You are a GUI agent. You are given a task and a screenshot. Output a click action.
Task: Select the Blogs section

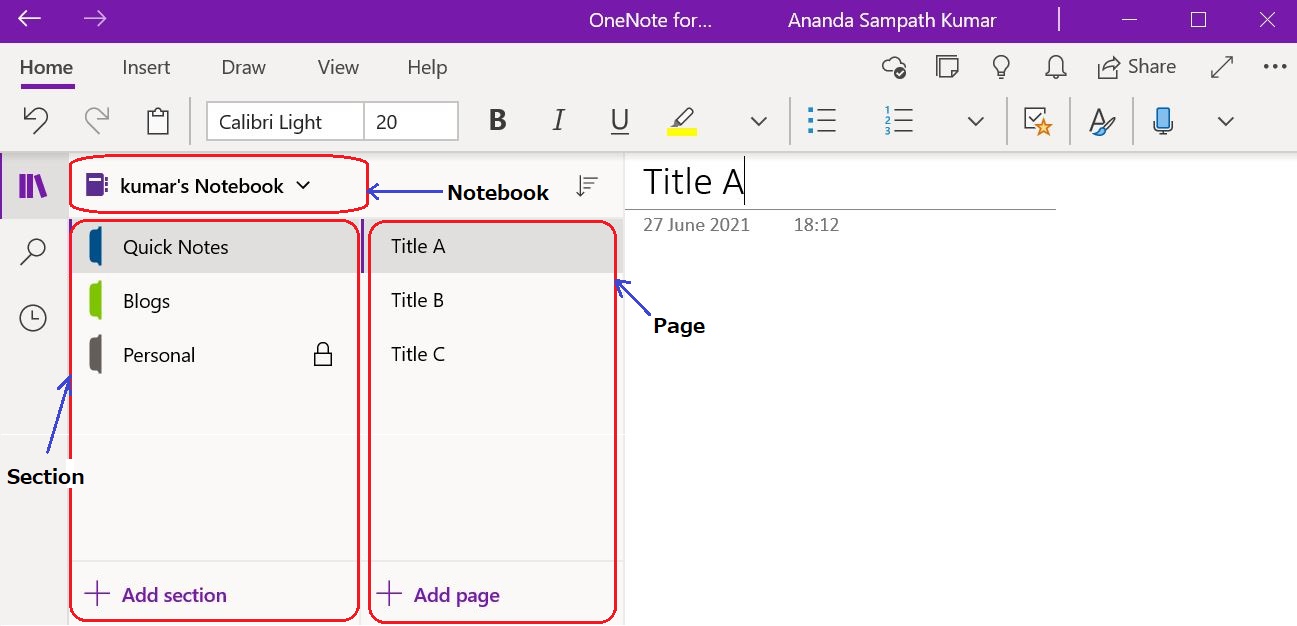coord(213,301)
